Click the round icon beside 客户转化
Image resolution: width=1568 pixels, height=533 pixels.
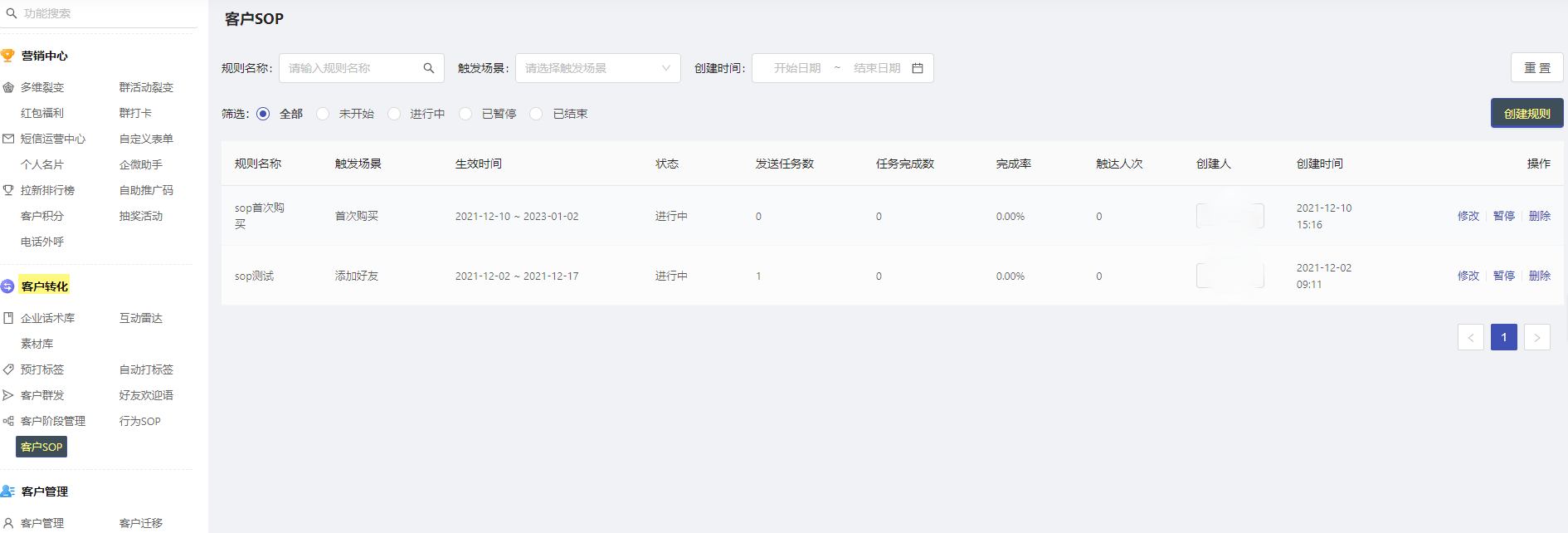(x=8, y=286)
